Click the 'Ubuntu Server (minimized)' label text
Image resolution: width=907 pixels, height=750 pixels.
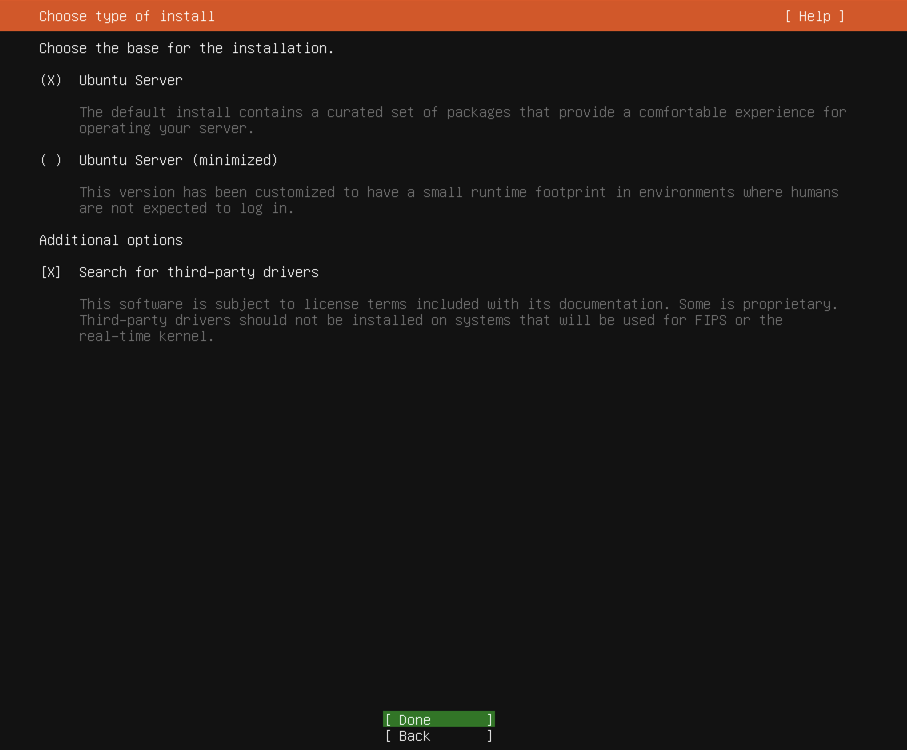178,160
